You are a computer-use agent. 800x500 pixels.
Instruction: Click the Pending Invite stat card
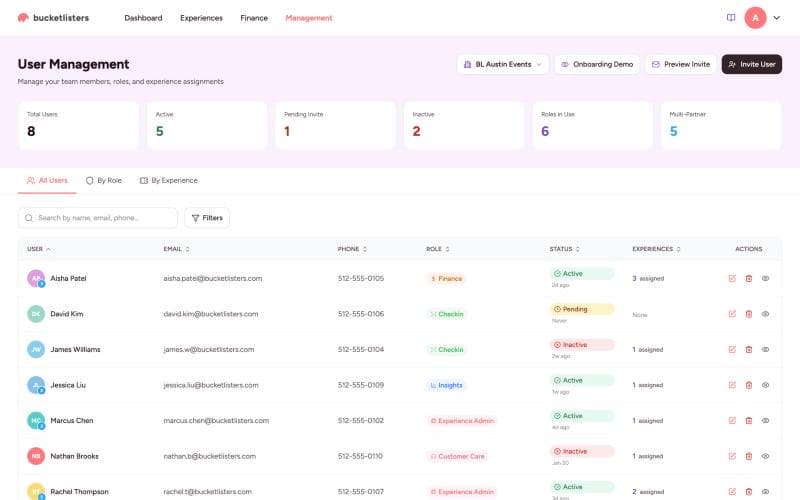tap(336, 126)
